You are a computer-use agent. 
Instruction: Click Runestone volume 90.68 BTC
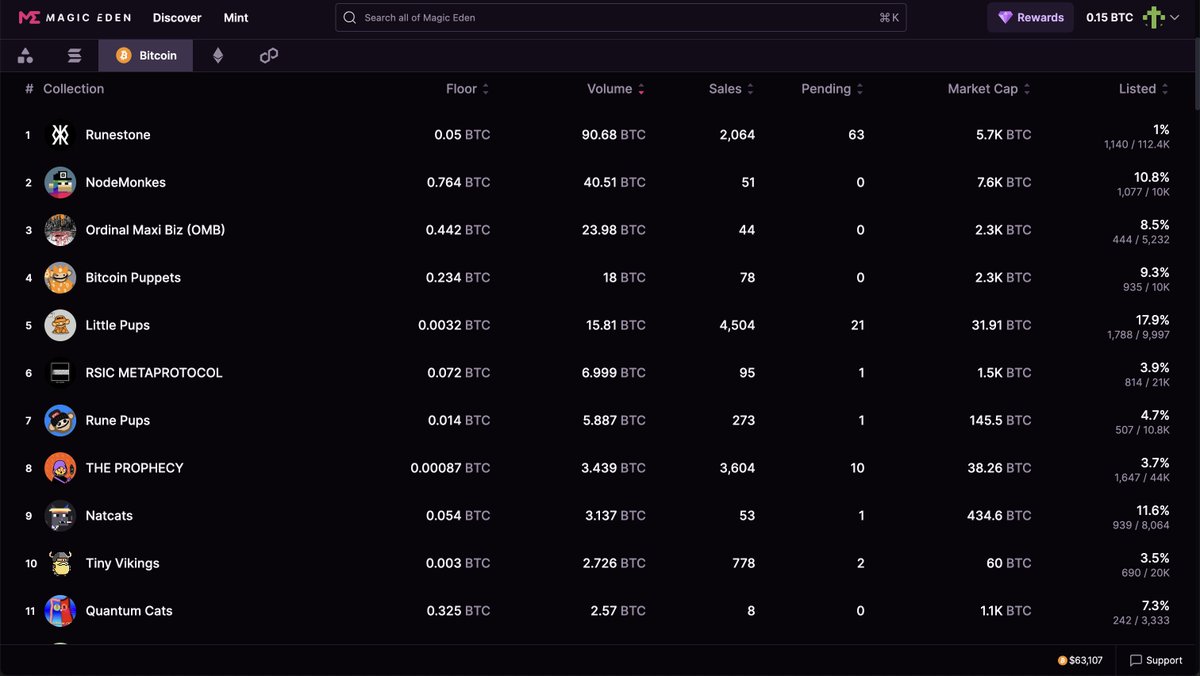[614, 135]
